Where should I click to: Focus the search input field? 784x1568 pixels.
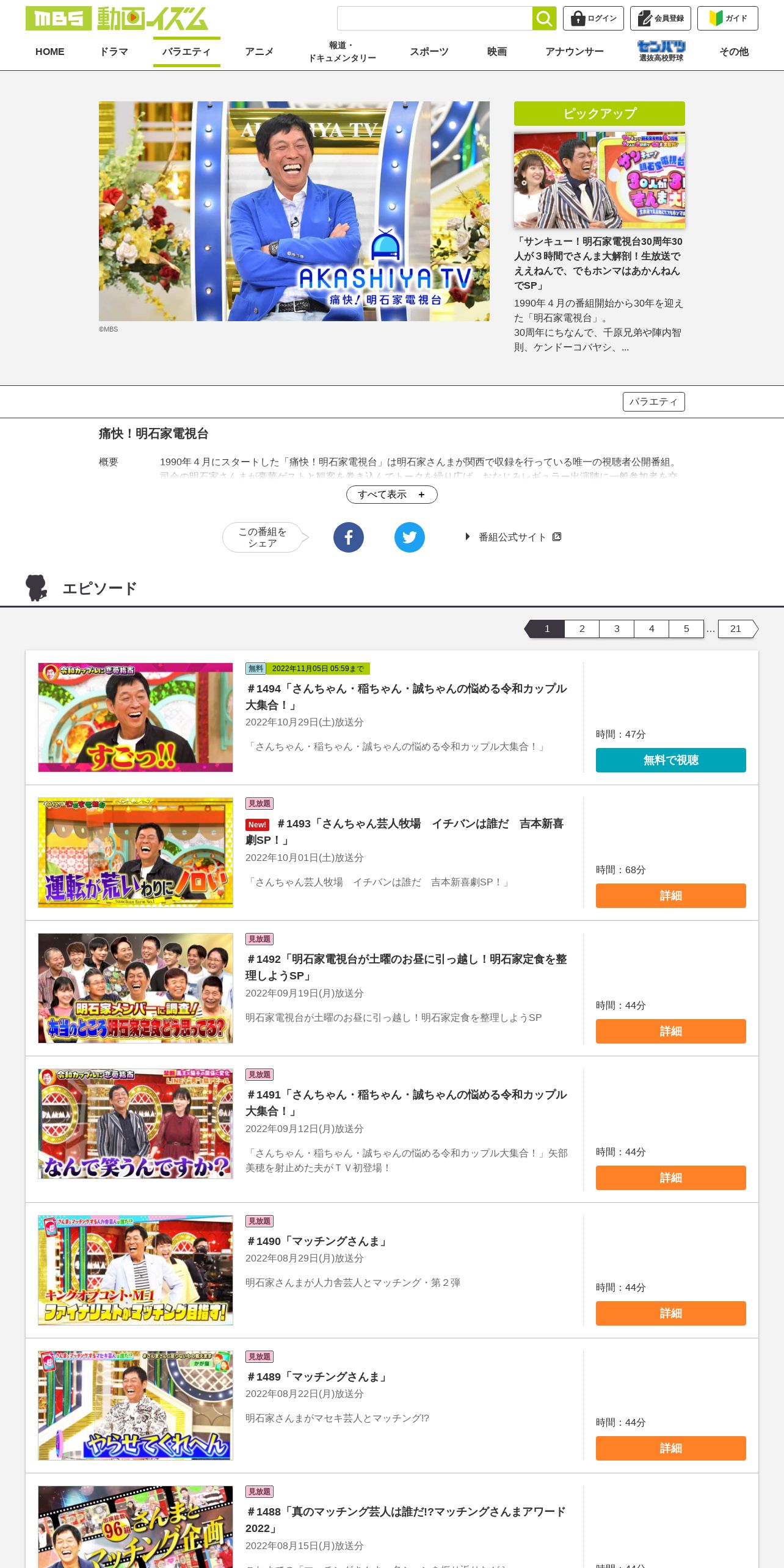(x=435, y=18)
